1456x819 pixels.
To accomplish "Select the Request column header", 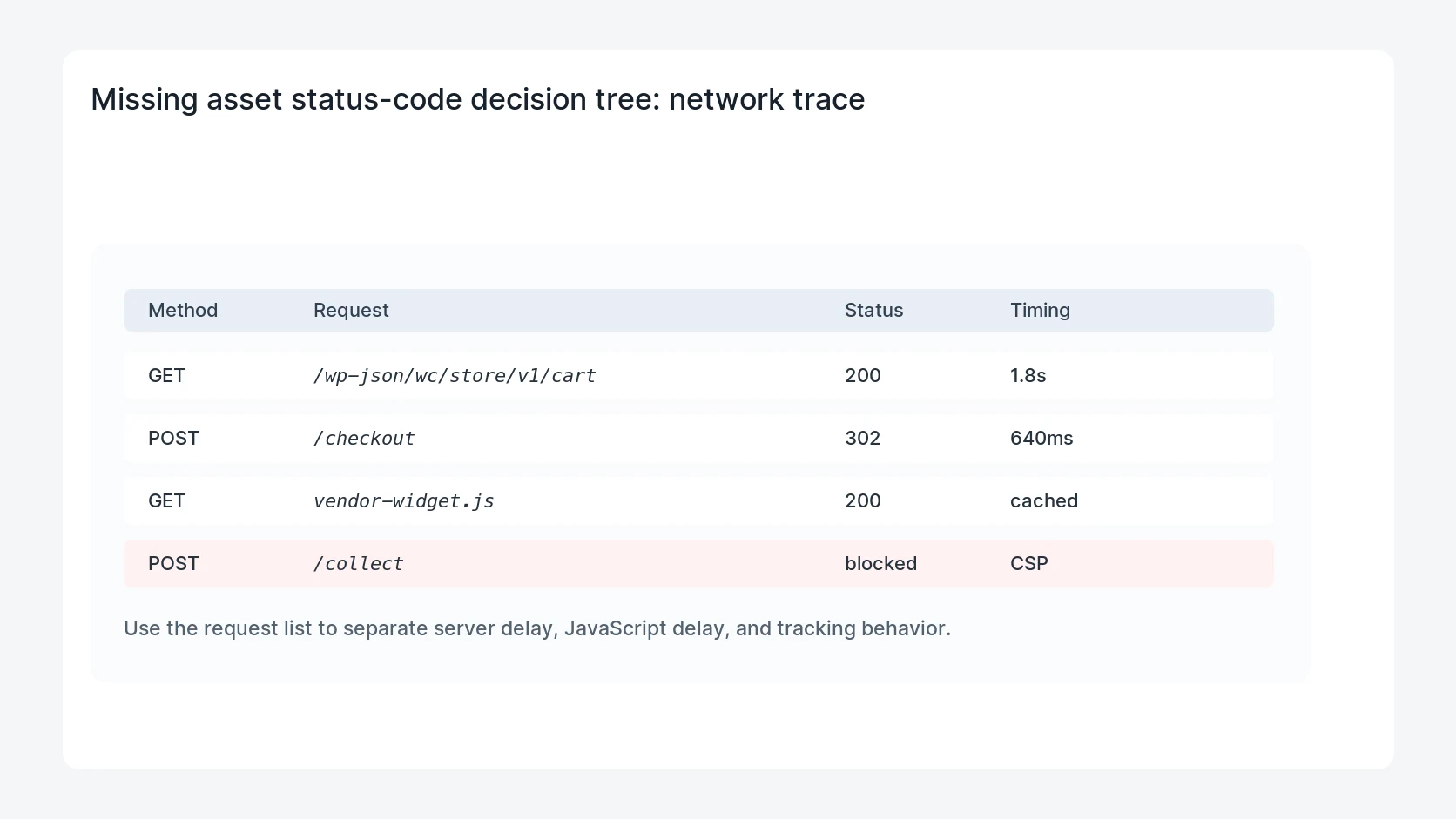I will click(x=351, y=311).
